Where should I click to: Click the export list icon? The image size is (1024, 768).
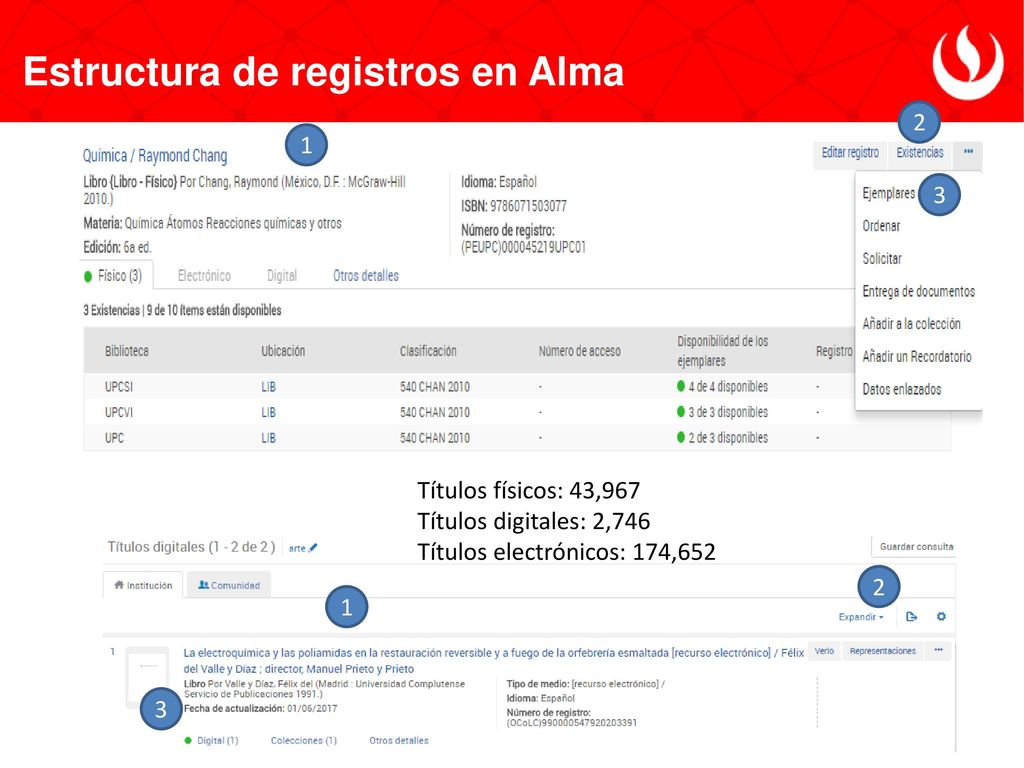(912, 616)
